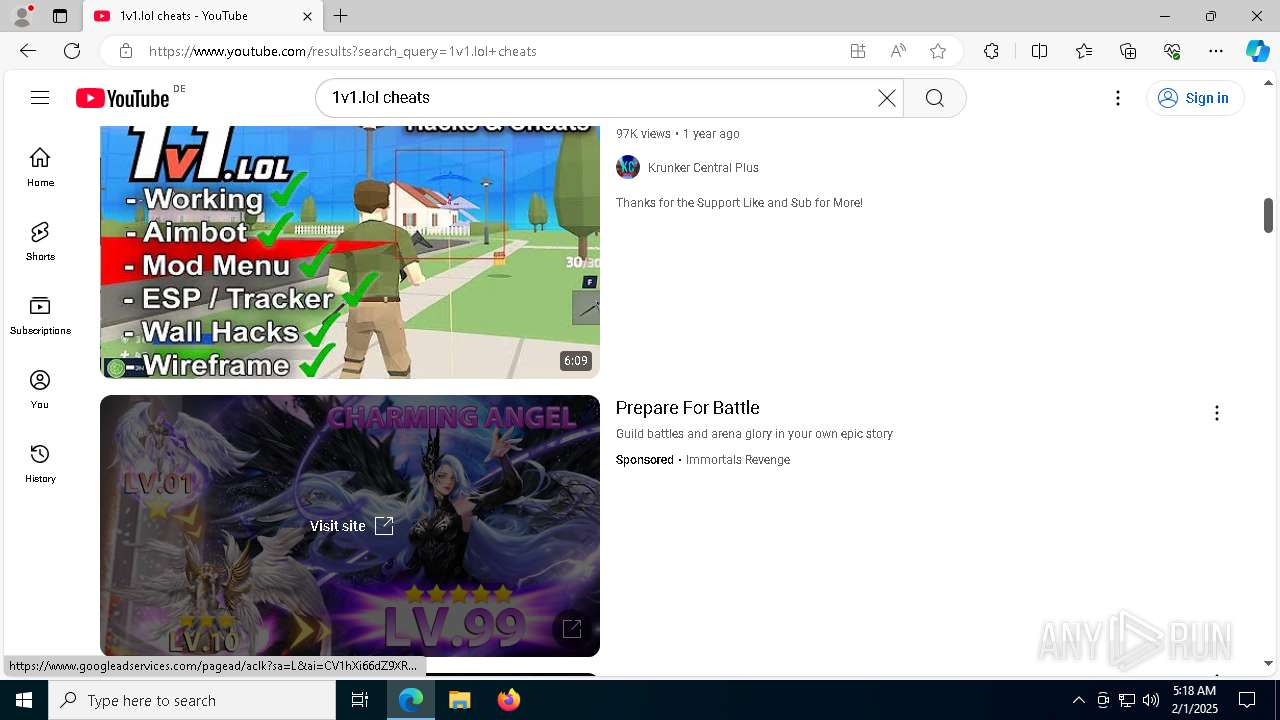Open volume control in tray

coord(1150,700)
